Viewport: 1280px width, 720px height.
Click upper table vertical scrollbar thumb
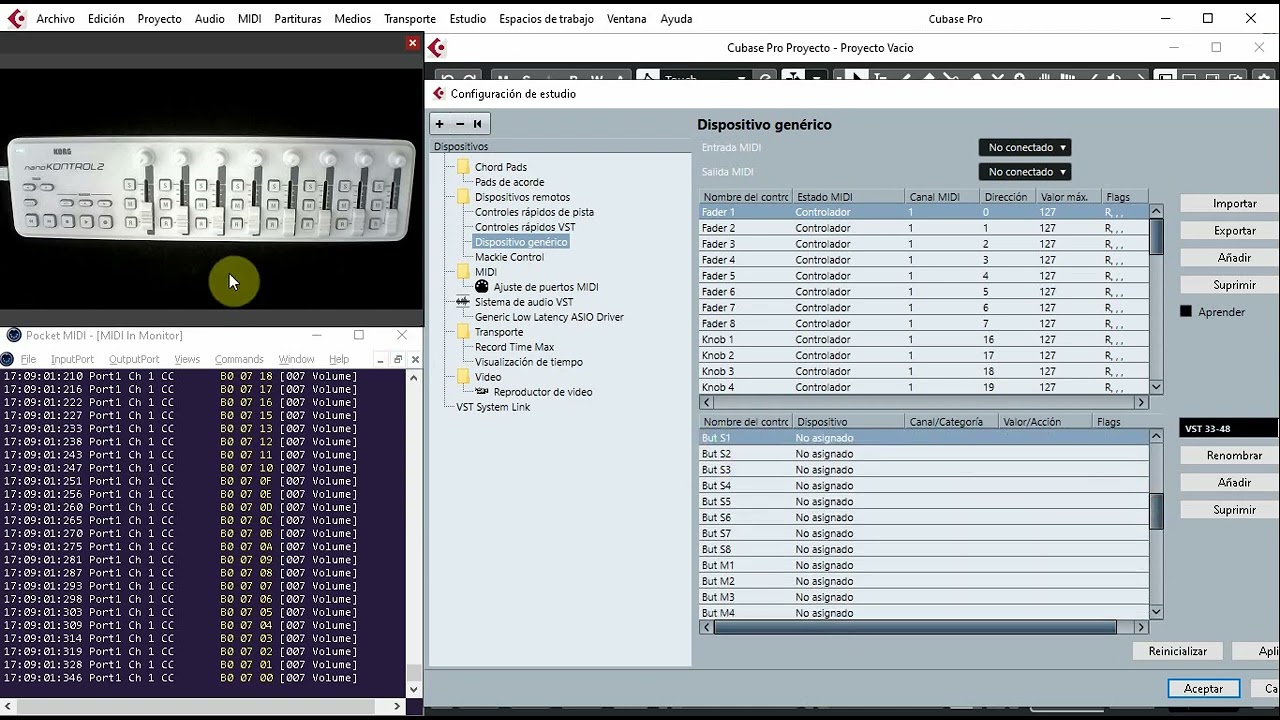pyautogui.click(x=1156, y=236)
